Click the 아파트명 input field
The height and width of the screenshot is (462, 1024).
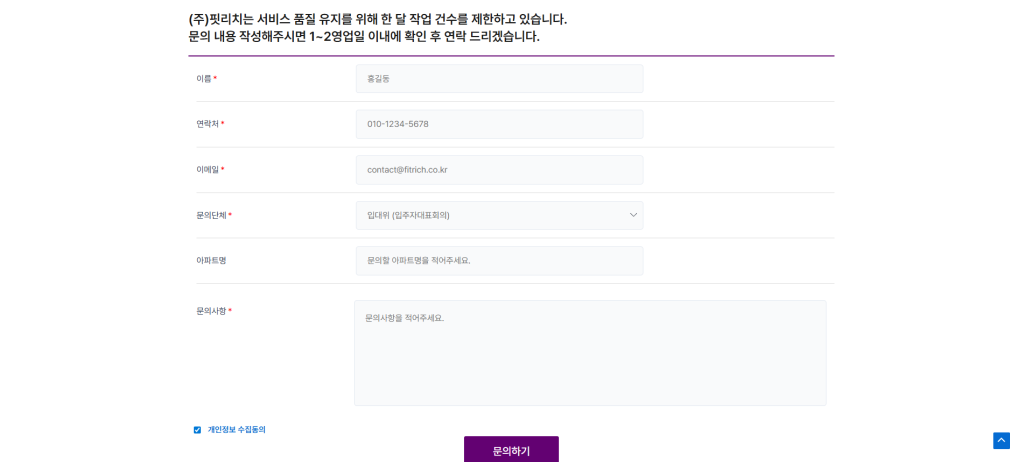[x=499, y=261]
